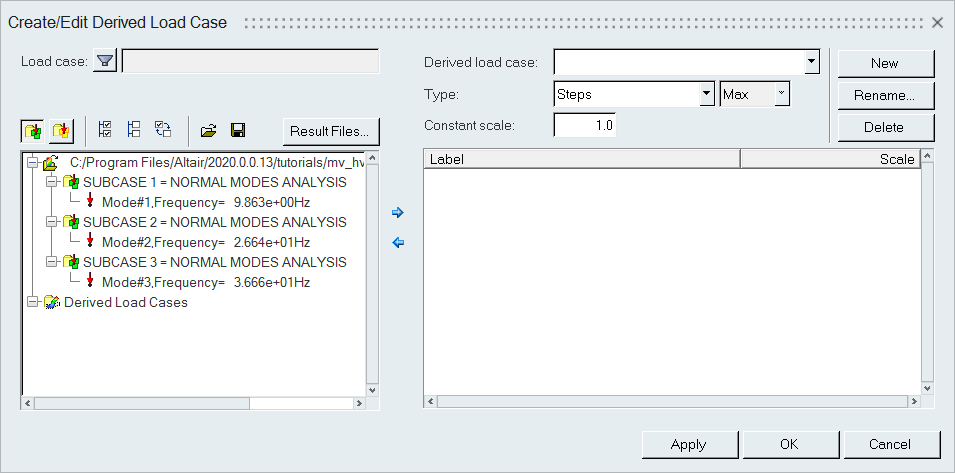The width and height of the screenshot is (955, 473).
Task: Click the left arrow to remove load case
Action: 398,243
